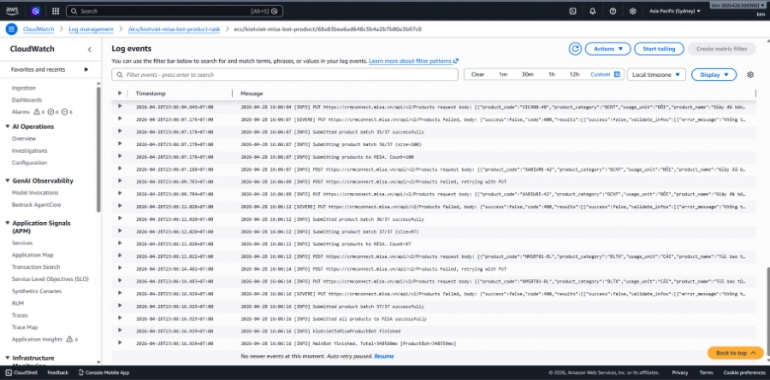The height and width of the screenshot is (380, 770).
Task: Collapse the CloudWatch sidebar arrow
Action: point(89,49)
